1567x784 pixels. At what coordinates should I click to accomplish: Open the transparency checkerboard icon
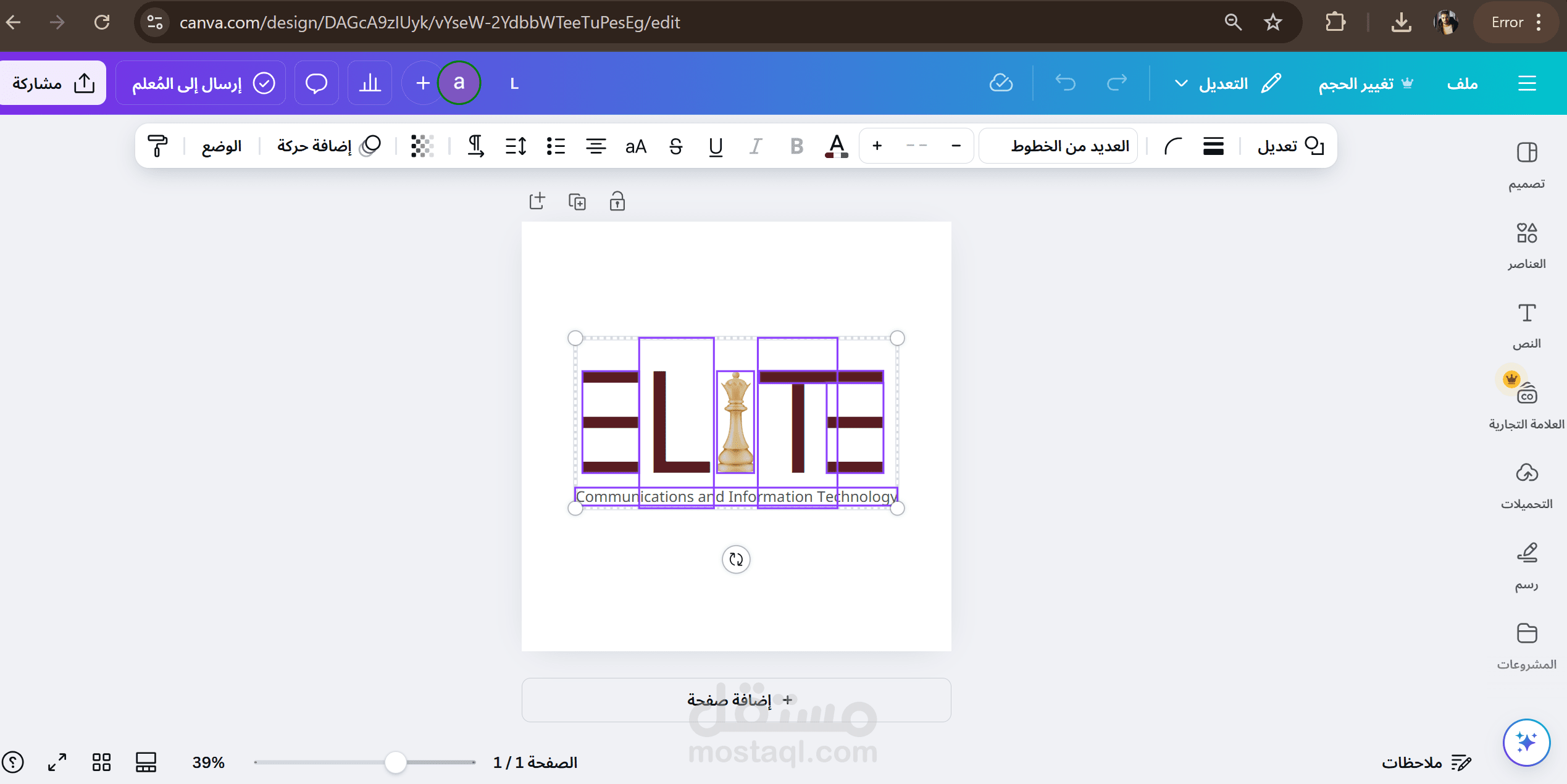click(x=422, y=146)
